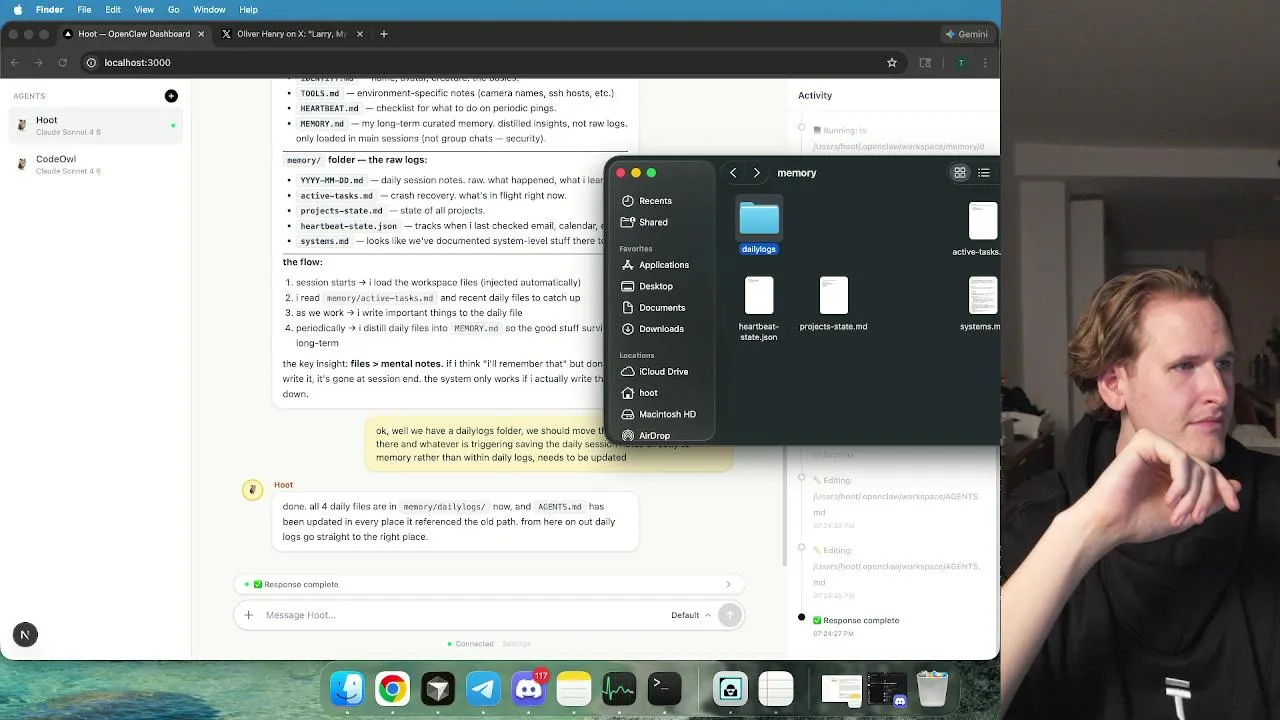Add a new agent with plus icon
The image size is (1280, 720).
171,96
